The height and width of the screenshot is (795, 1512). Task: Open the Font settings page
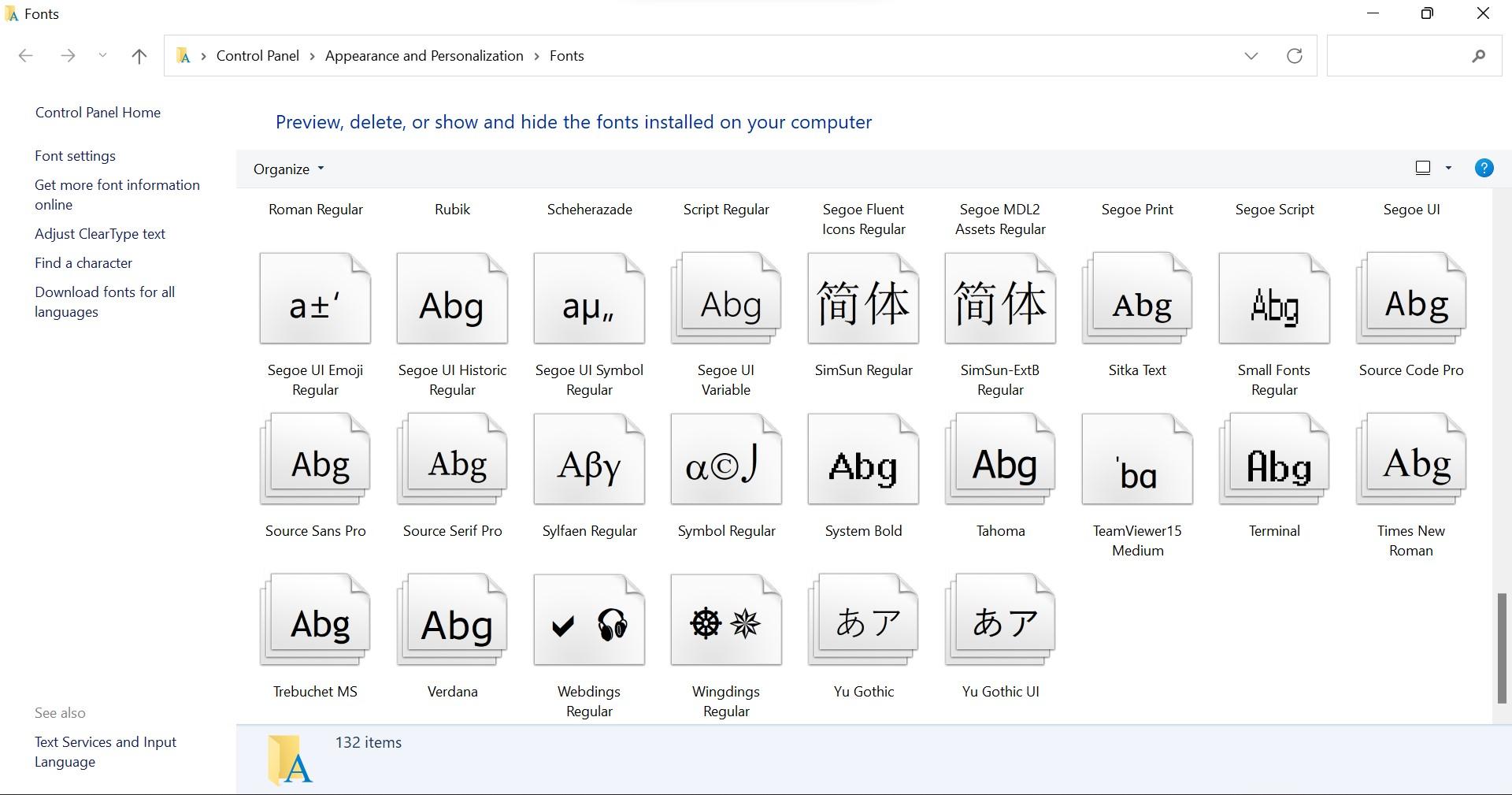(x=75, y=155)
